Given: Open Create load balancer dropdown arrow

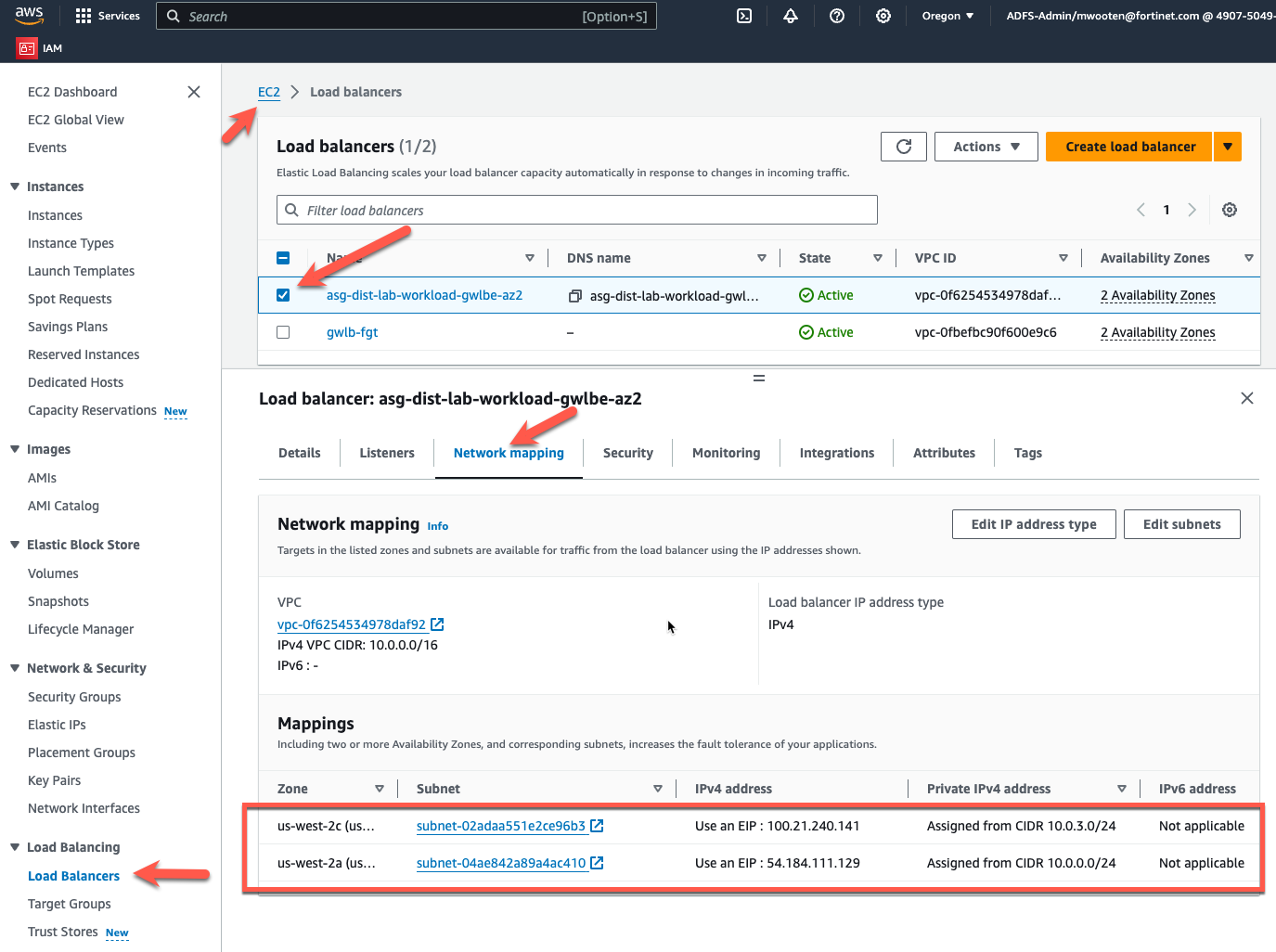Looking at the screenshot, I should point(1228,147).
